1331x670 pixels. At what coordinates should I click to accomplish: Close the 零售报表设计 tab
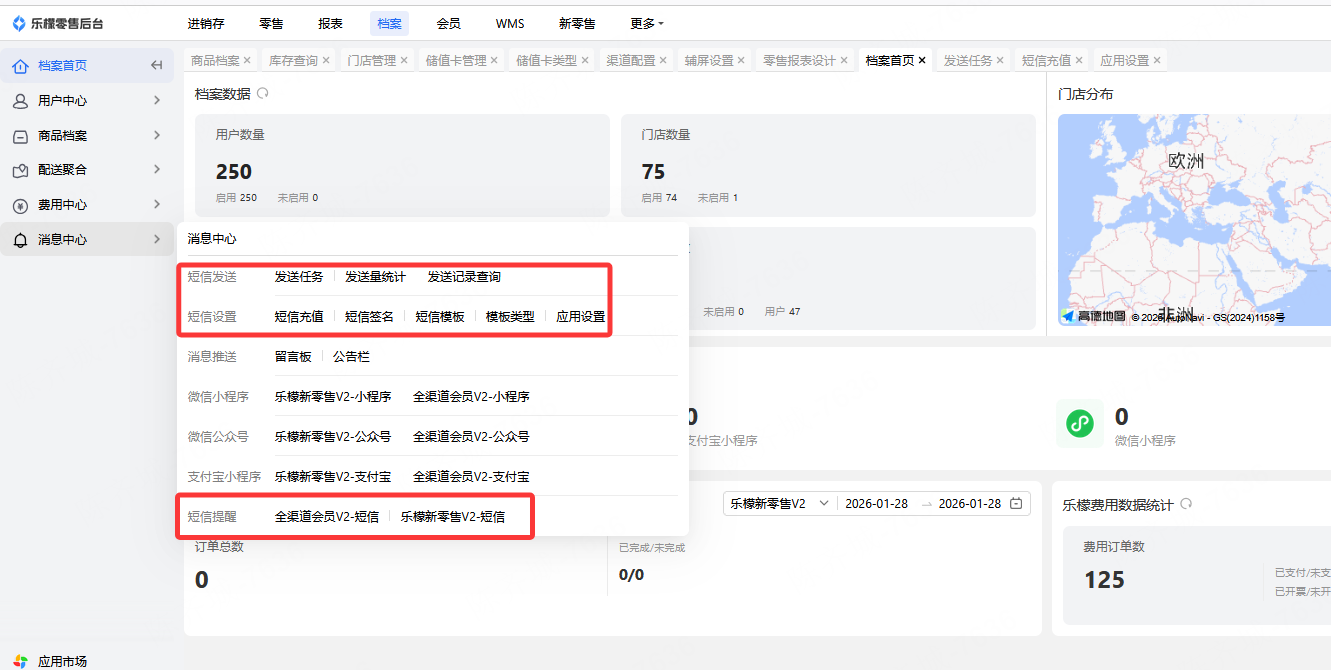coord(844,60)
